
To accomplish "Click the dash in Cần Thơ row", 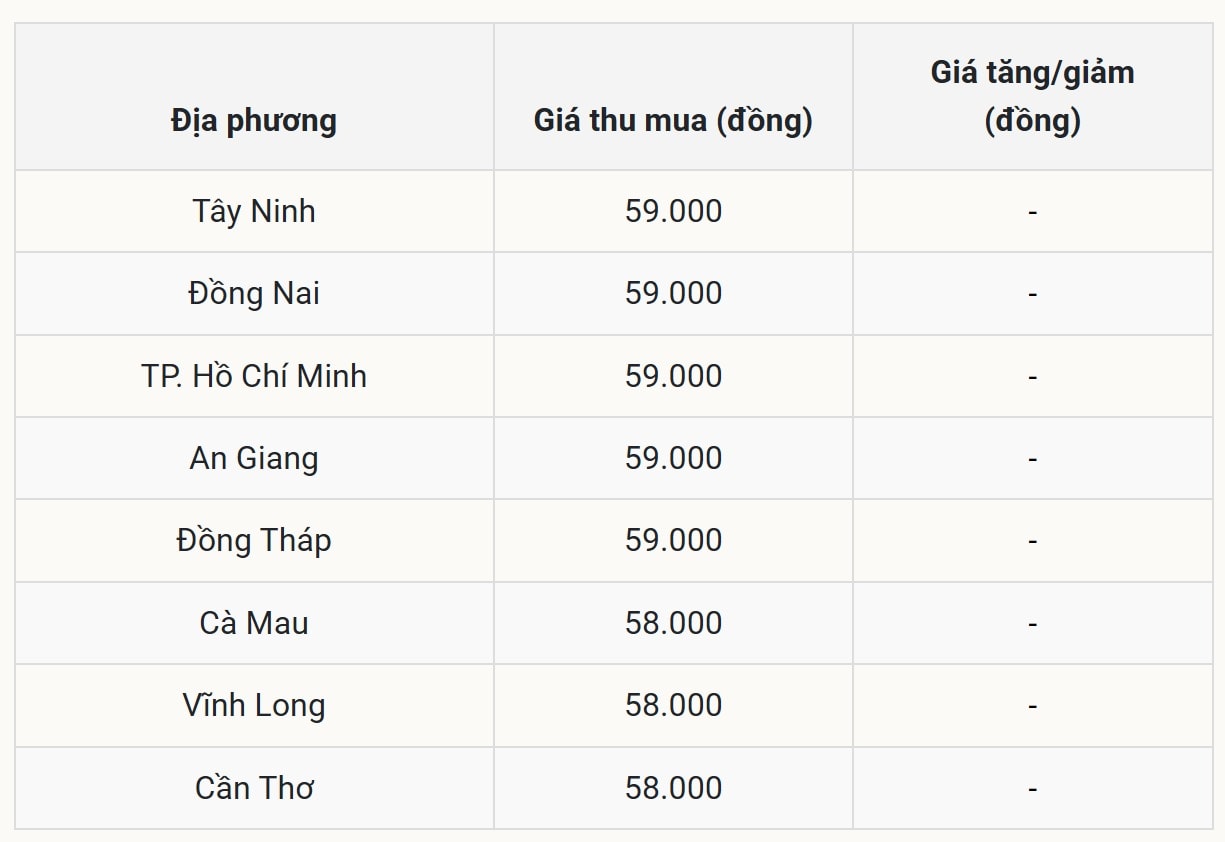I will [x=1032, y=789].
